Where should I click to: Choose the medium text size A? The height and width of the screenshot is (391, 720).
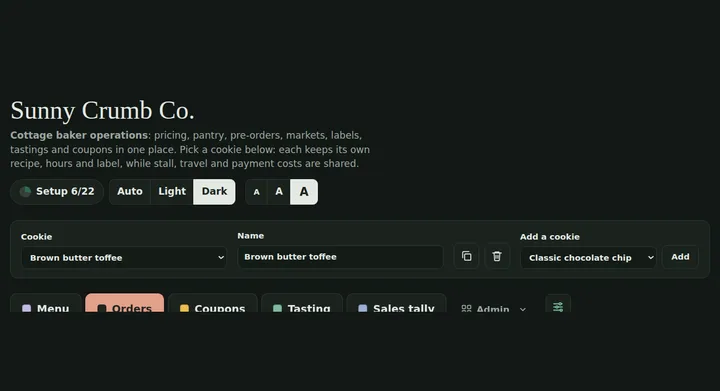pyautogui.click(x=279, y=192)
